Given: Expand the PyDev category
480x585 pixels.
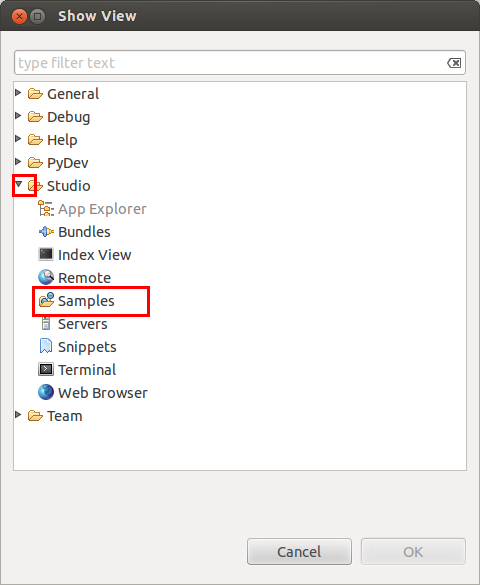Looking at the screenshot, I should click(x=18, y=162).
